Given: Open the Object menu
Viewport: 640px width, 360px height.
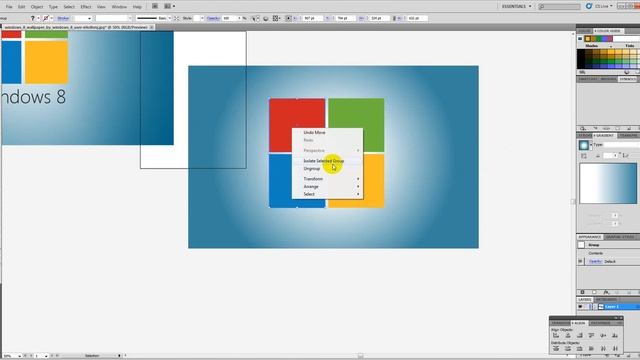Looking at the screenshot, I should point(37,7).
